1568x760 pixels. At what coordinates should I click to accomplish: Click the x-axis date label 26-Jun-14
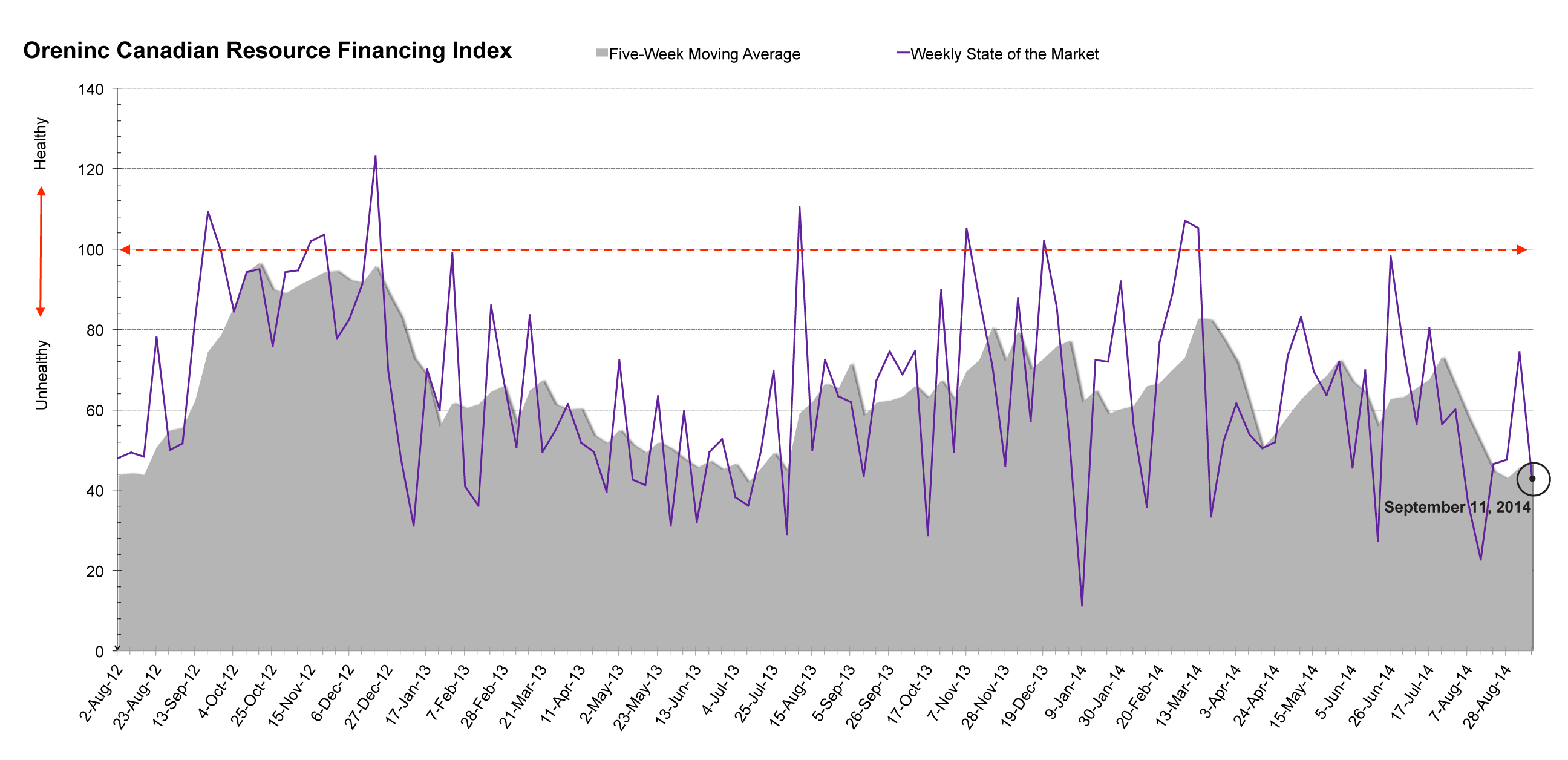tap(1371, 696)
